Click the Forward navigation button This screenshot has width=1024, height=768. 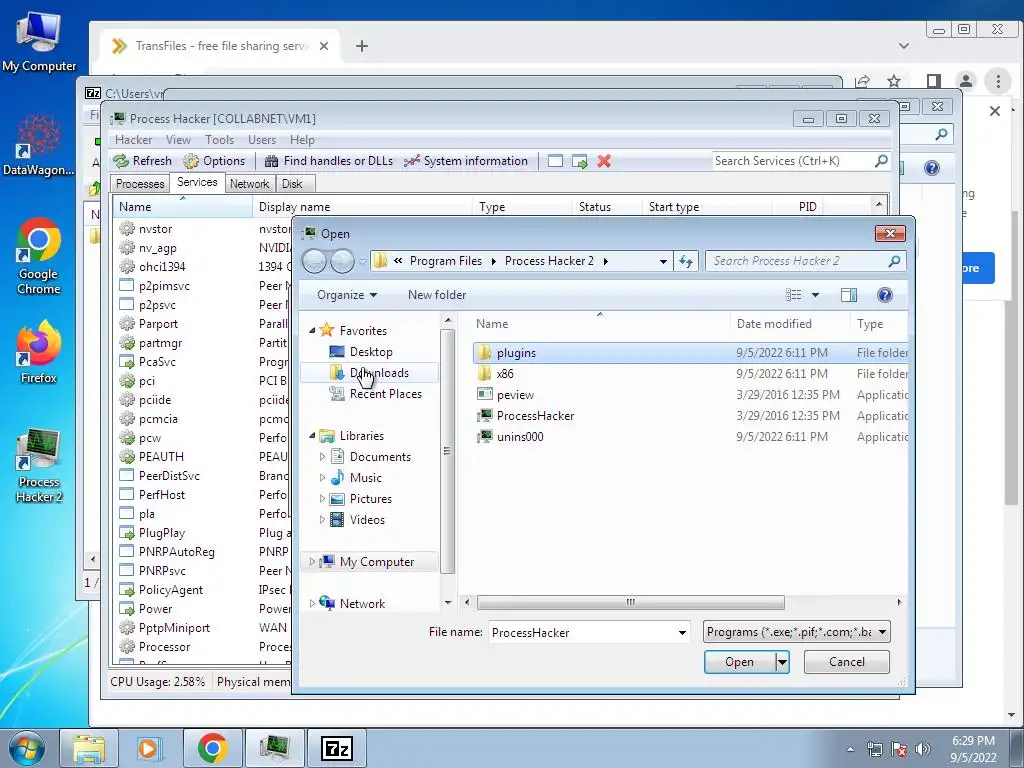[x=342, y=261]
